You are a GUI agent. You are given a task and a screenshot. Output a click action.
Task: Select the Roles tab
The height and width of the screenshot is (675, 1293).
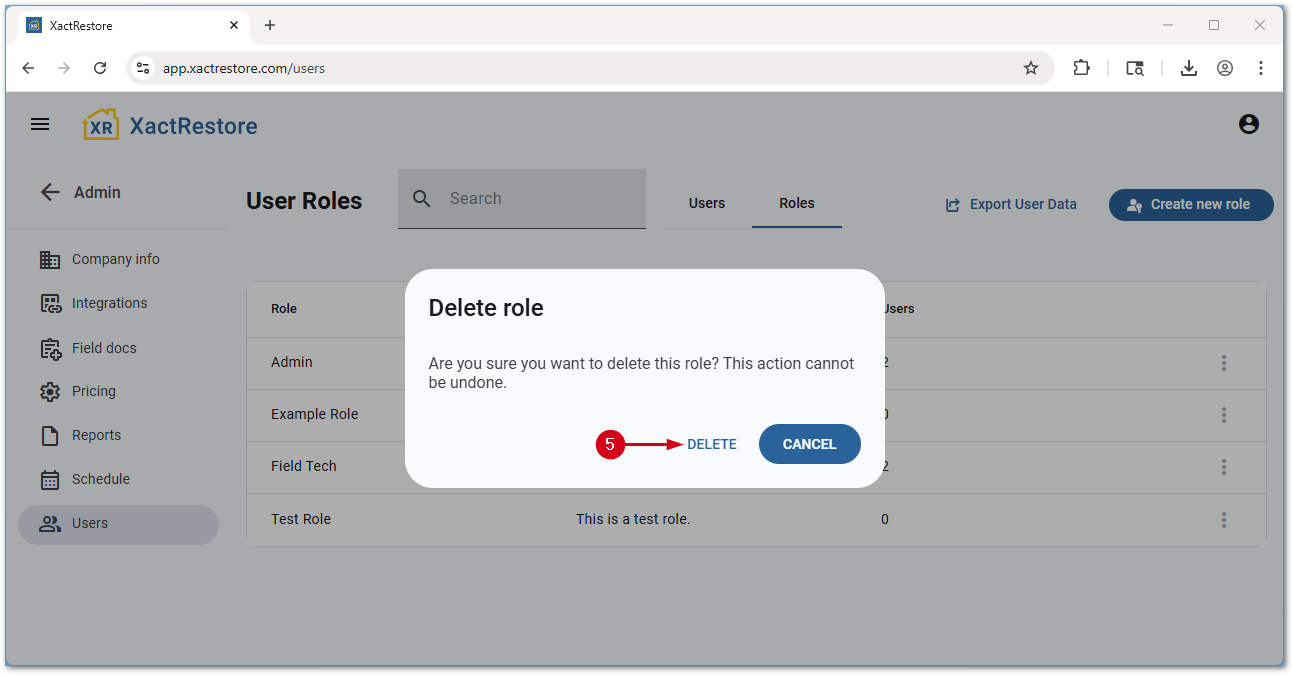click(797, 203)
